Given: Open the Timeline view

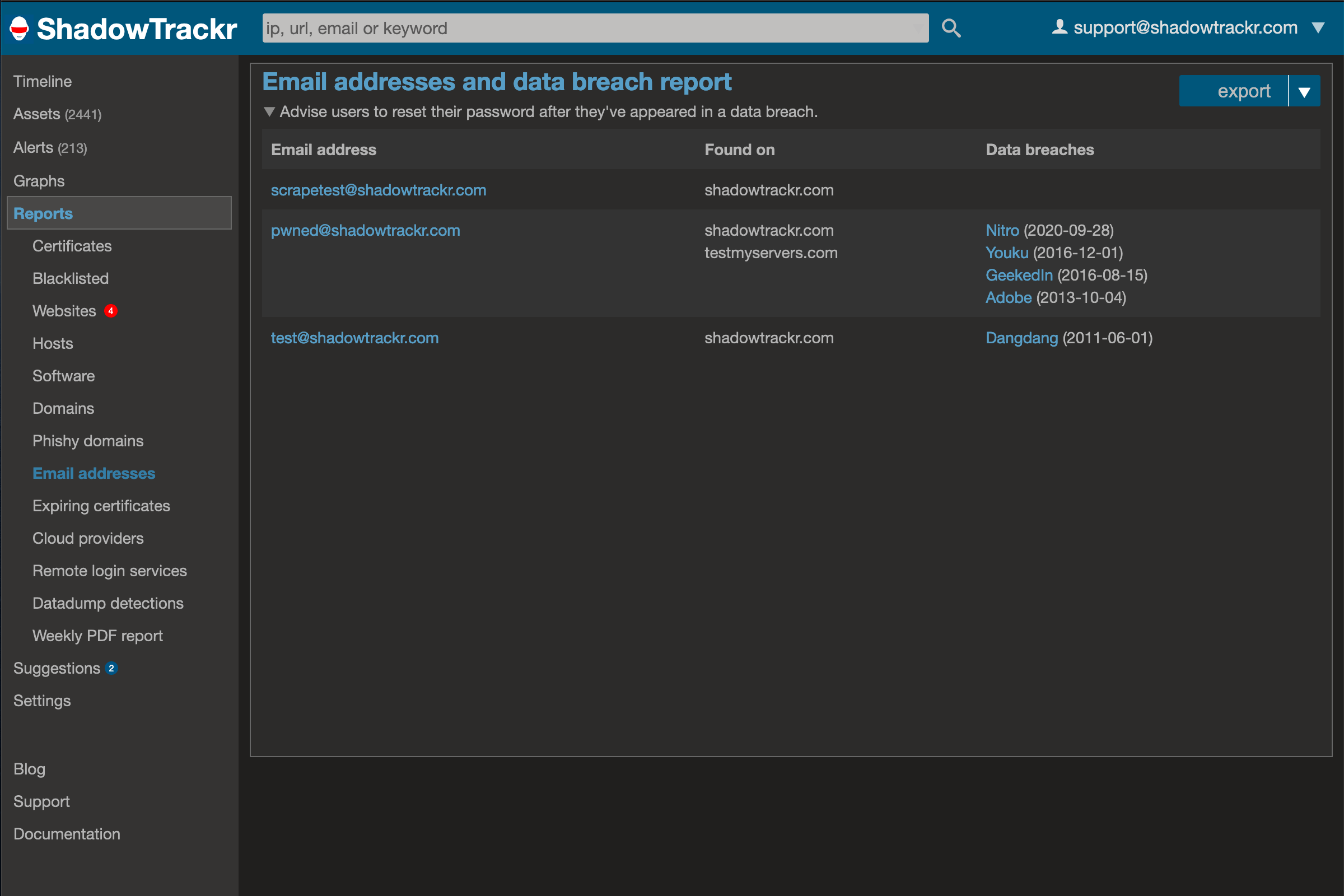Looking at the screenshot, I should coord(43,81).
